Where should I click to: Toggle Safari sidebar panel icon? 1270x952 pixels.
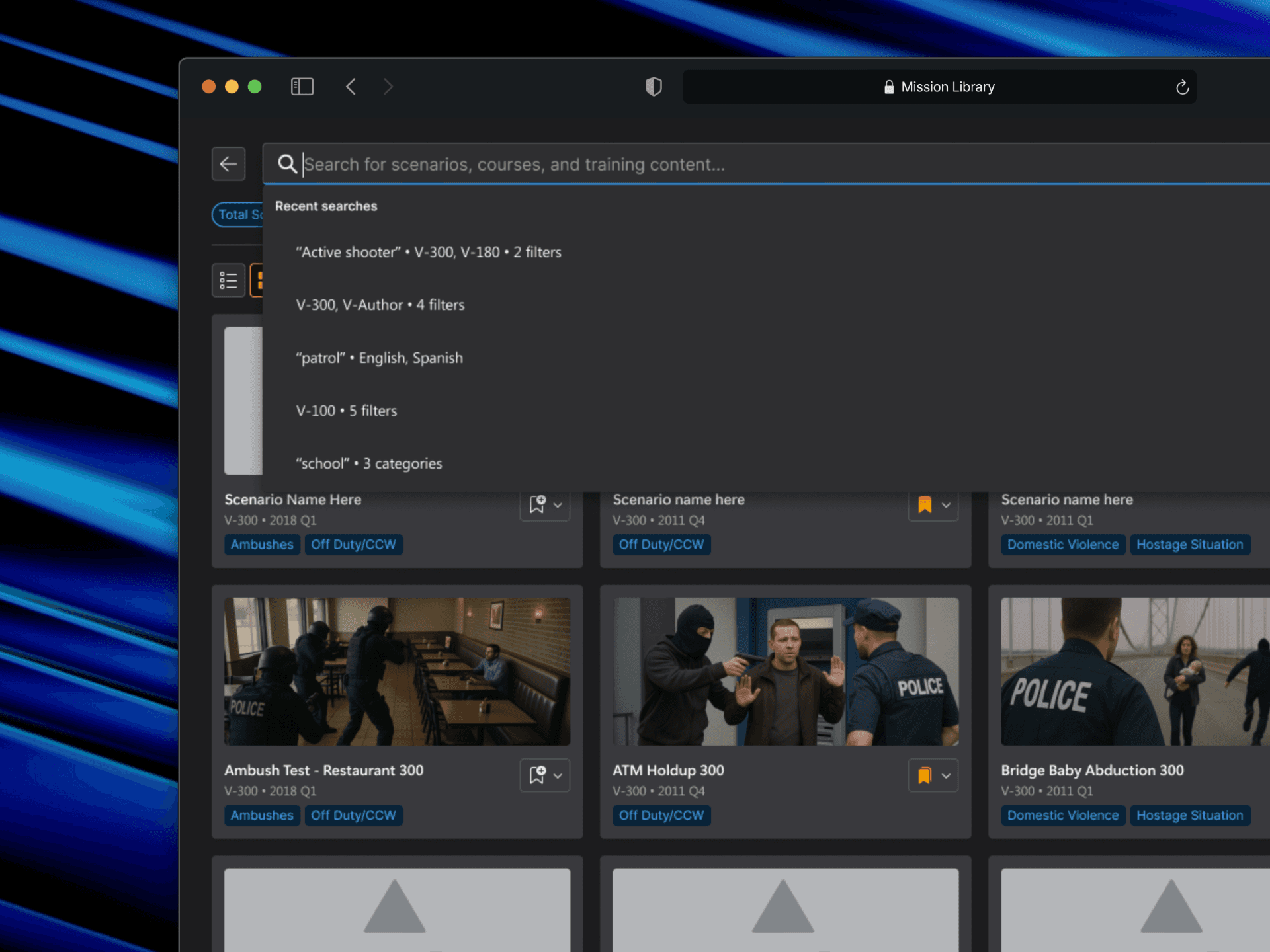coord(302,87)
